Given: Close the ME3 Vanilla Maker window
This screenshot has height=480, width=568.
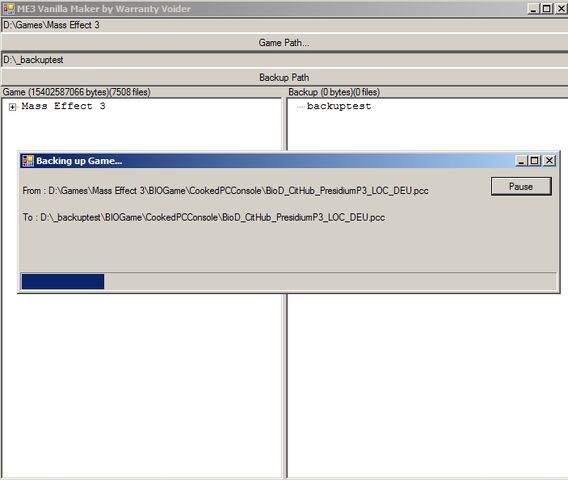Looking at the screenshot, I should (561, 8).
